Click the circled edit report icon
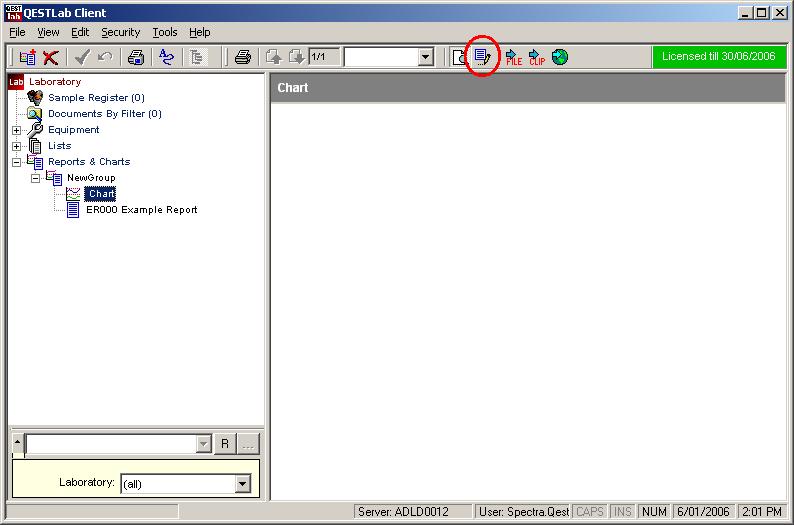Image resolution: width=794 pixels, height=525 pixels. tap(483, 57)
